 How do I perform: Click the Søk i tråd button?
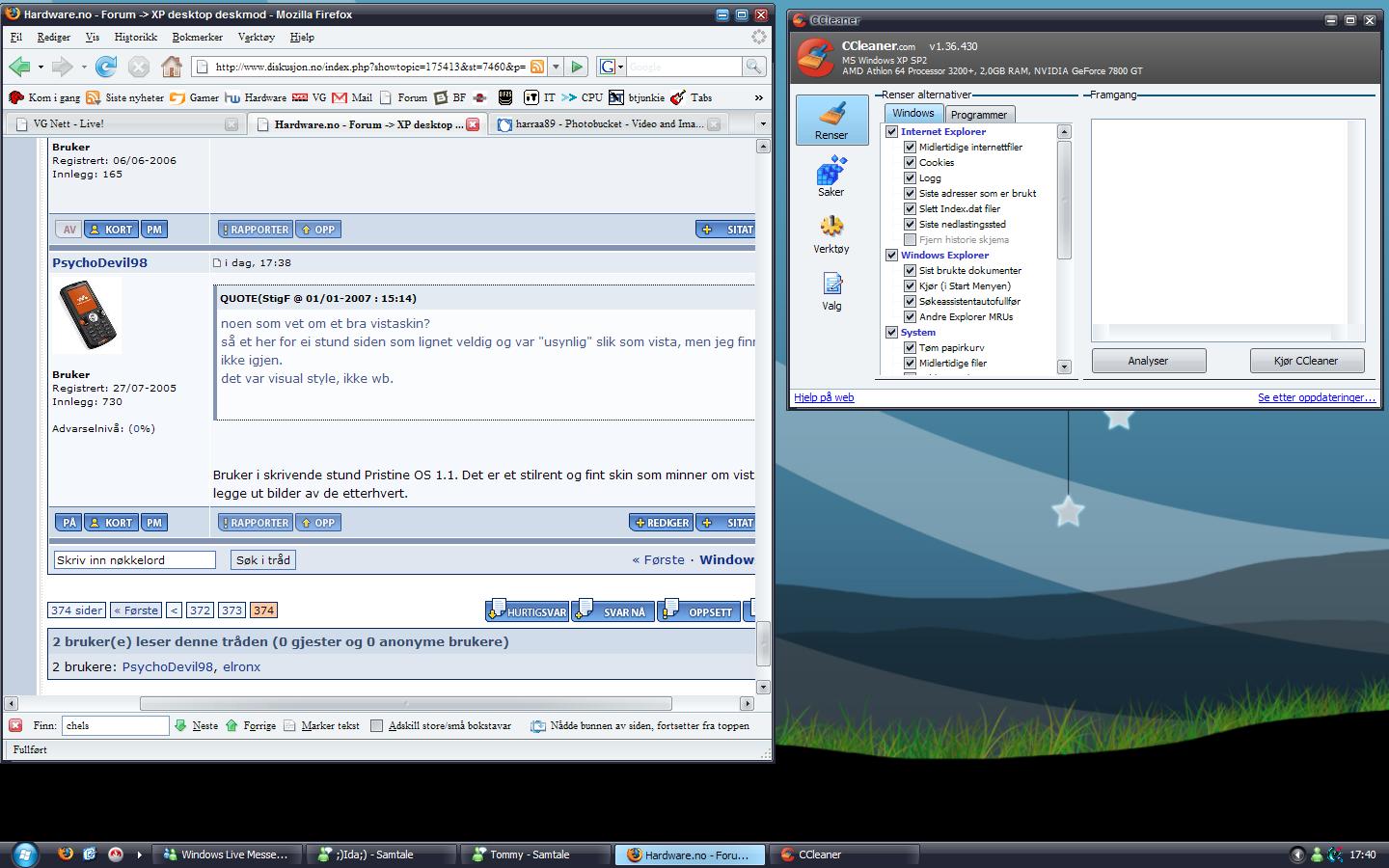click(x=263, y=559)
